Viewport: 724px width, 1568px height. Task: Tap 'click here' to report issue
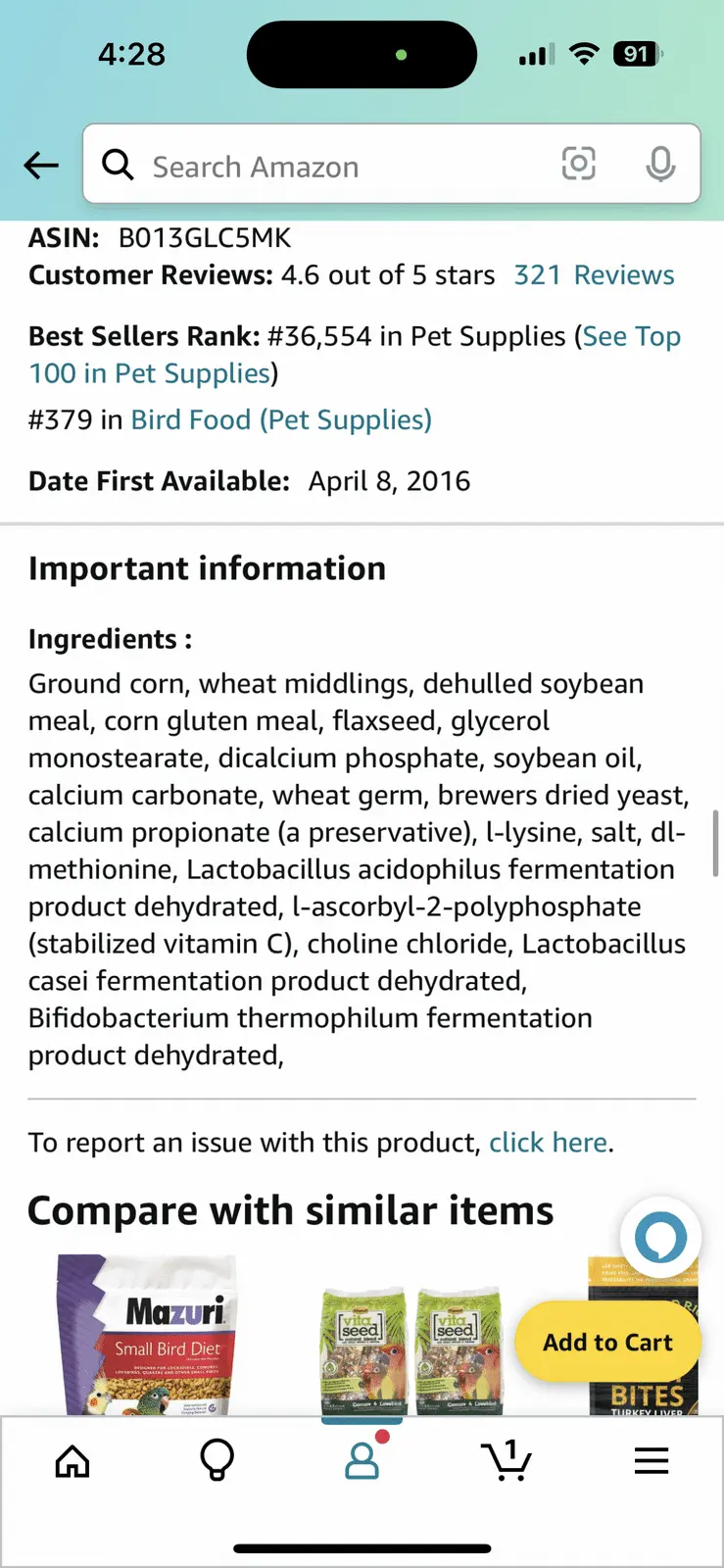coord(548,1143)
